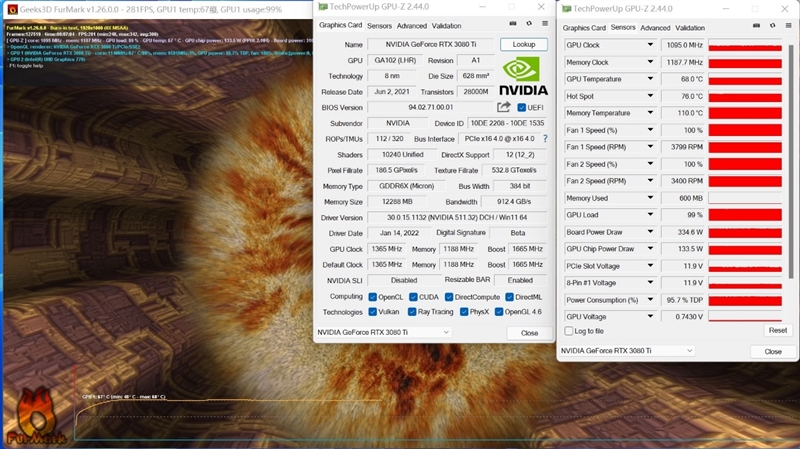Open the hamburger menu in the Graphics Card window
The image size is (800, 449).
tap(545, 23)
